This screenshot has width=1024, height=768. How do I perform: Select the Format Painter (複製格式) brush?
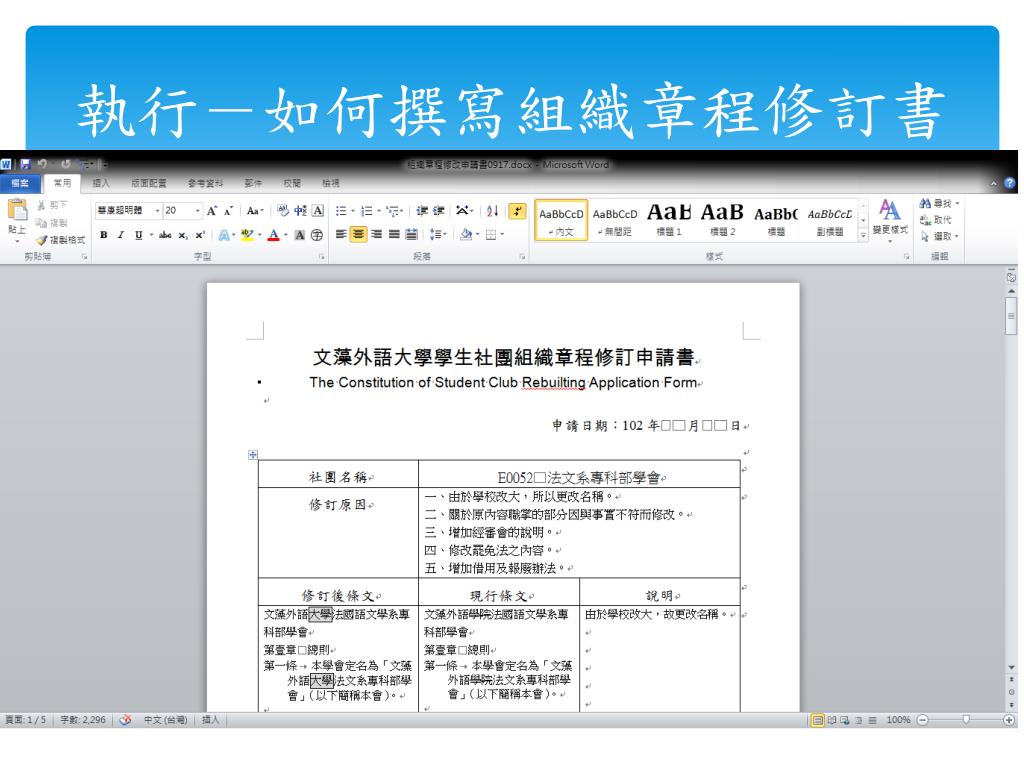[x=60, y=240]
